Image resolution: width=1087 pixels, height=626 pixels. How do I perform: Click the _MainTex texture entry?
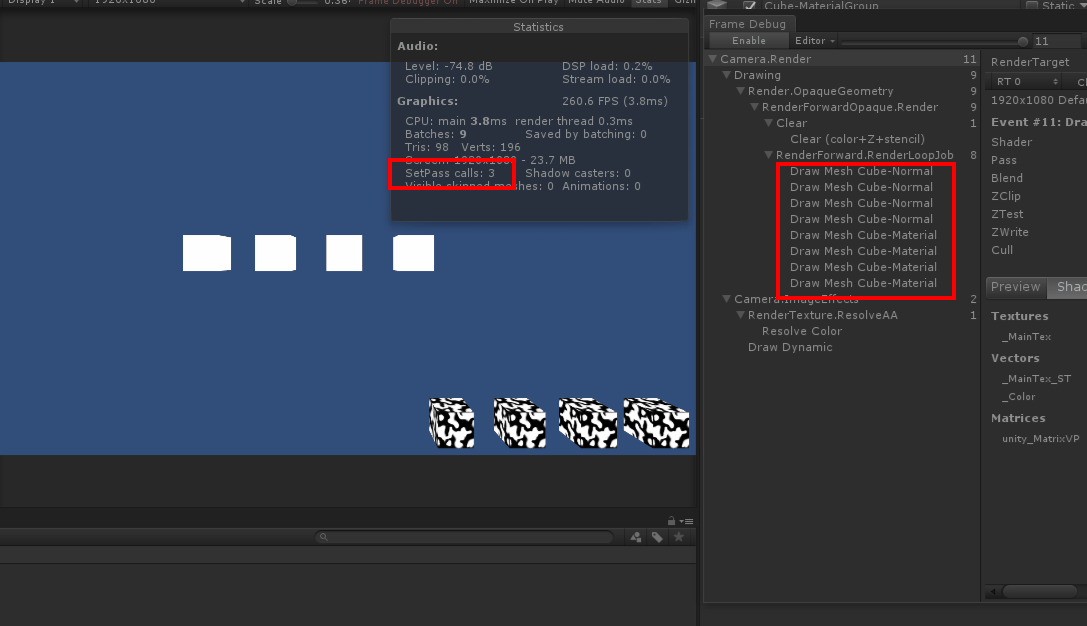tap(1026, 336)
